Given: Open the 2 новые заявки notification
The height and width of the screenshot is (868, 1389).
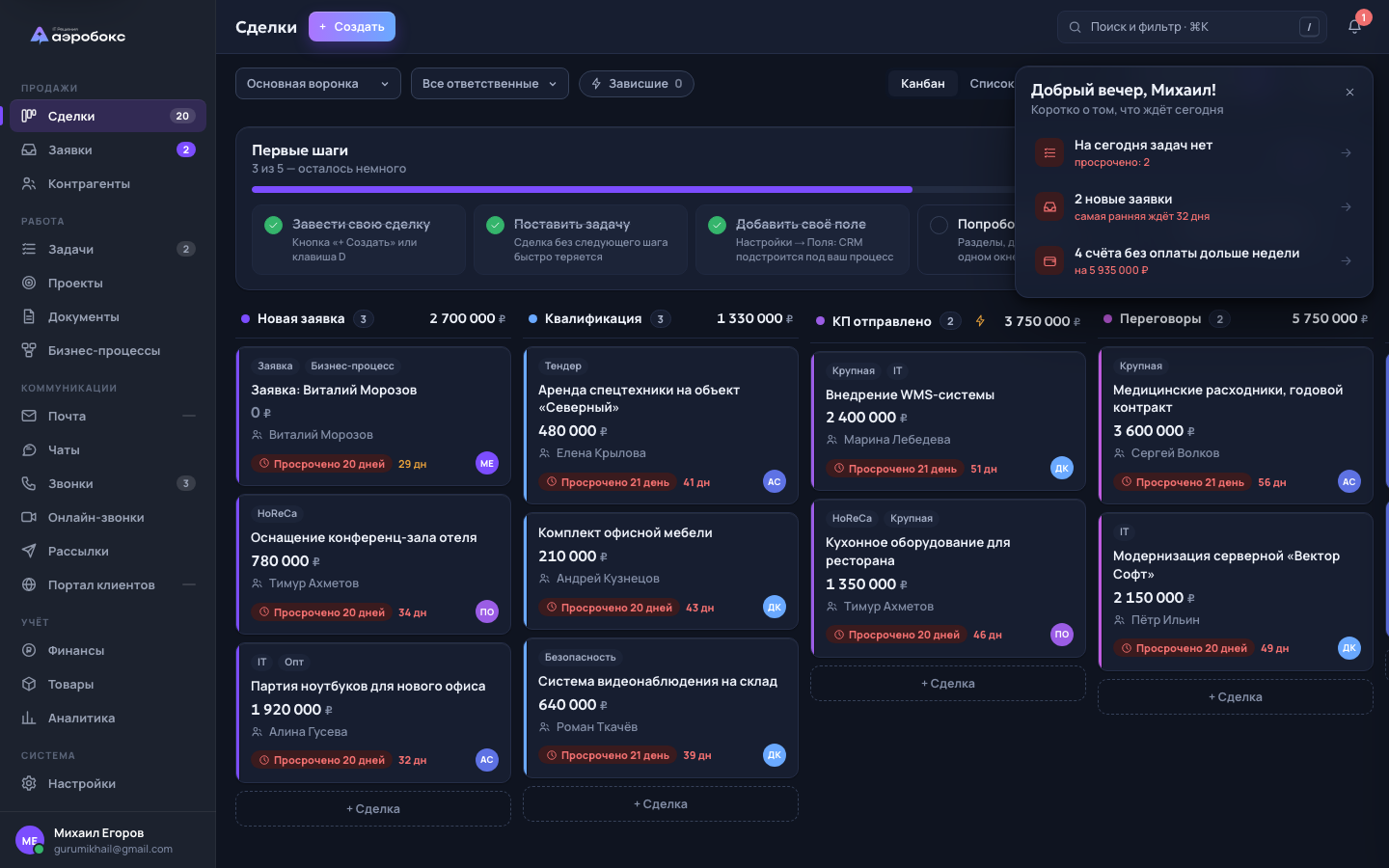Looking at the screenshot, I should (1194, 206).
